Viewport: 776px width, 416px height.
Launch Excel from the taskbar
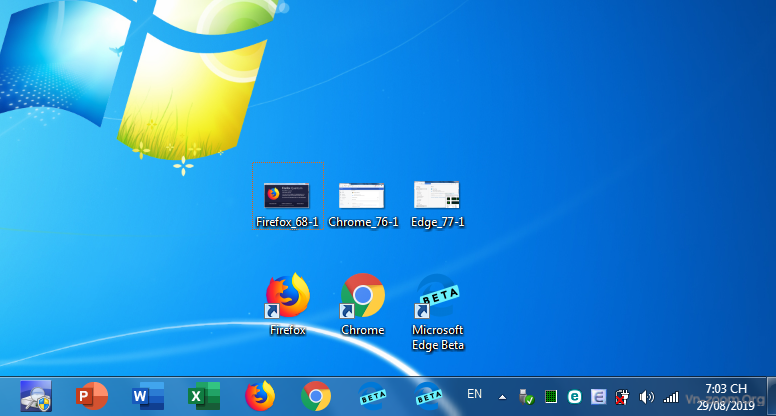204,396
